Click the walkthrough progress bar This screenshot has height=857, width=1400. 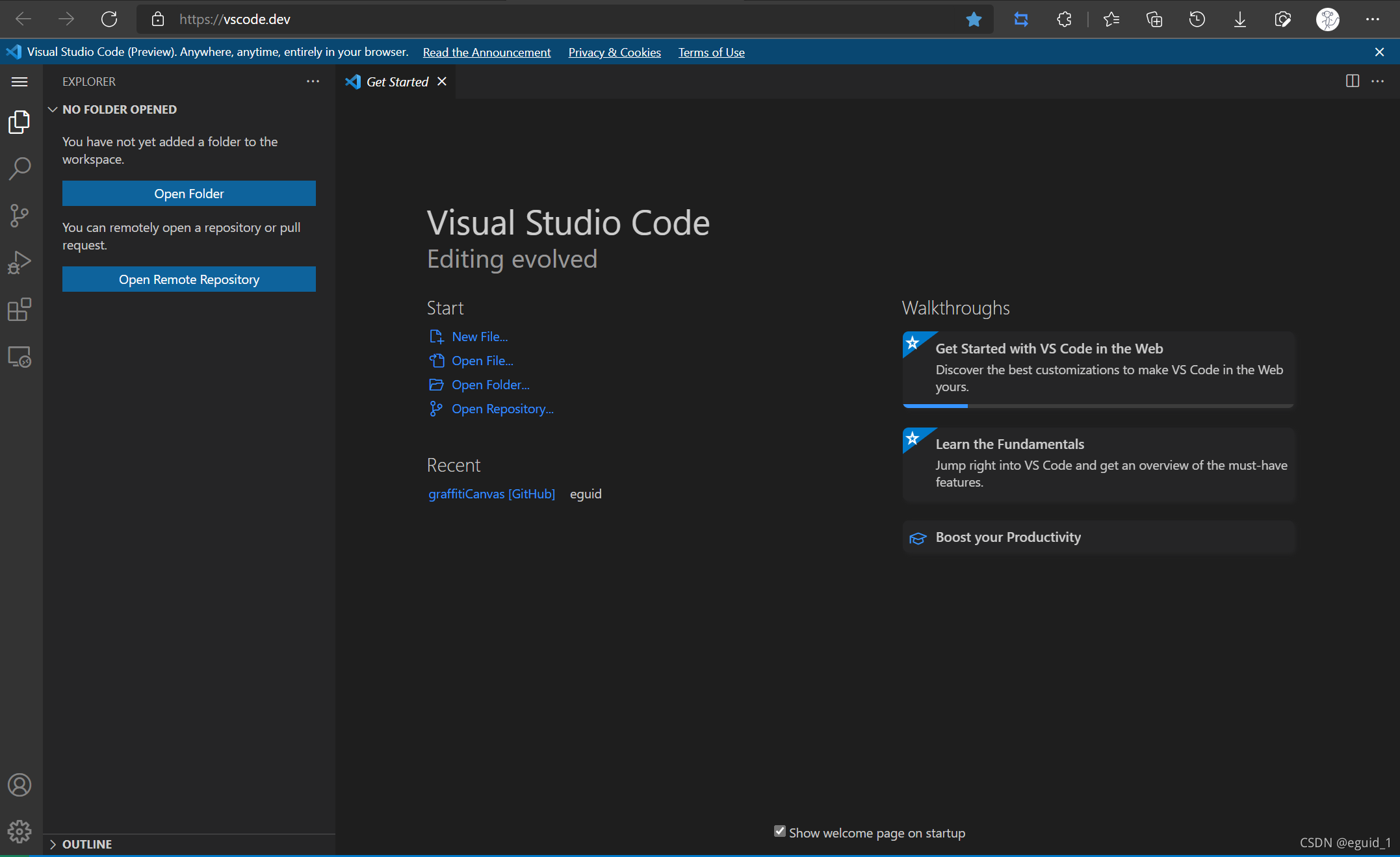(1098, 406)
